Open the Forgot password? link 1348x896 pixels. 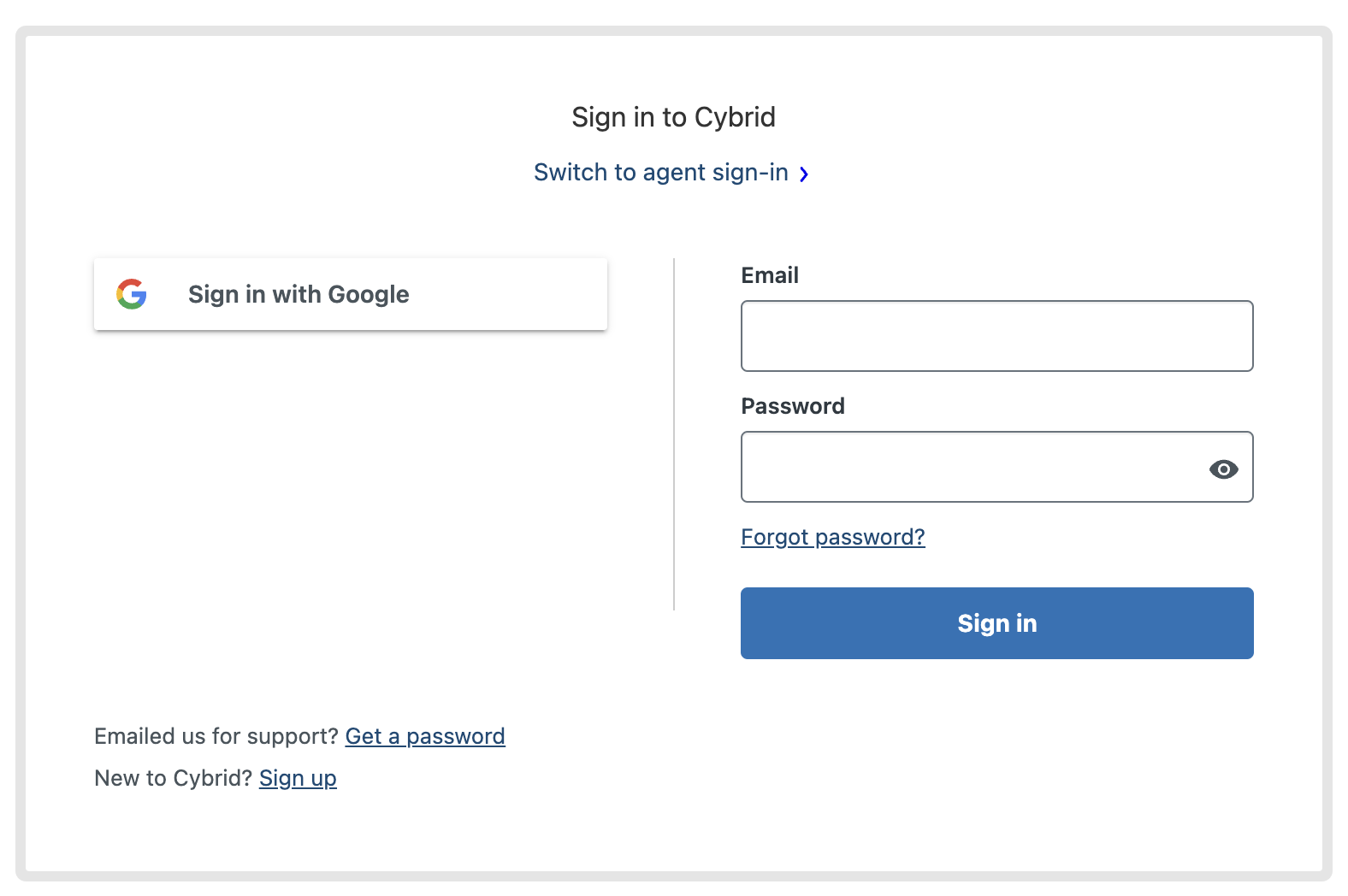[x=832, y=537]
